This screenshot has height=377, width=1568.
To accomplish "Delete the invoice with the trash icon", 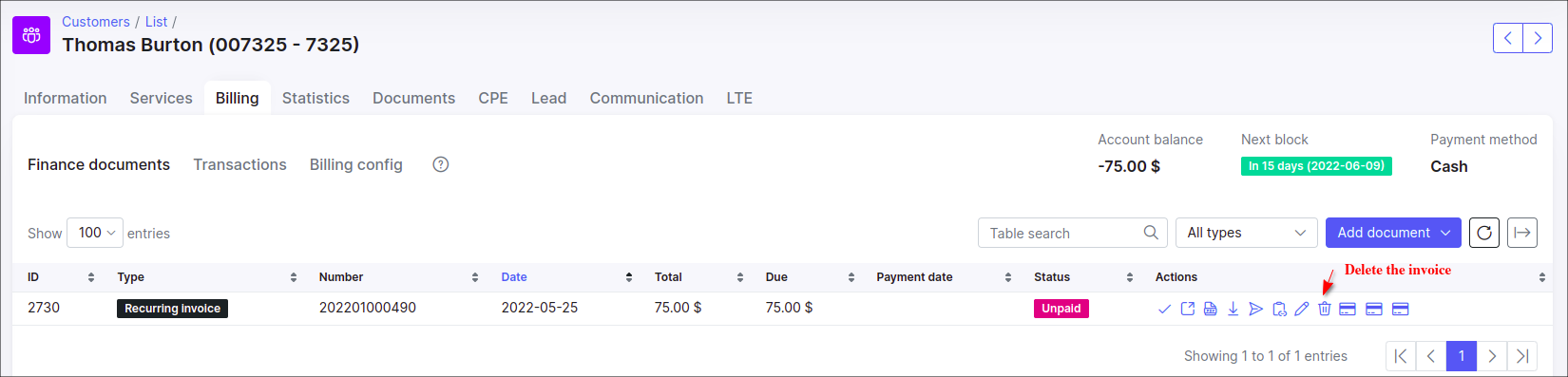I will (x=1324, y=309).
